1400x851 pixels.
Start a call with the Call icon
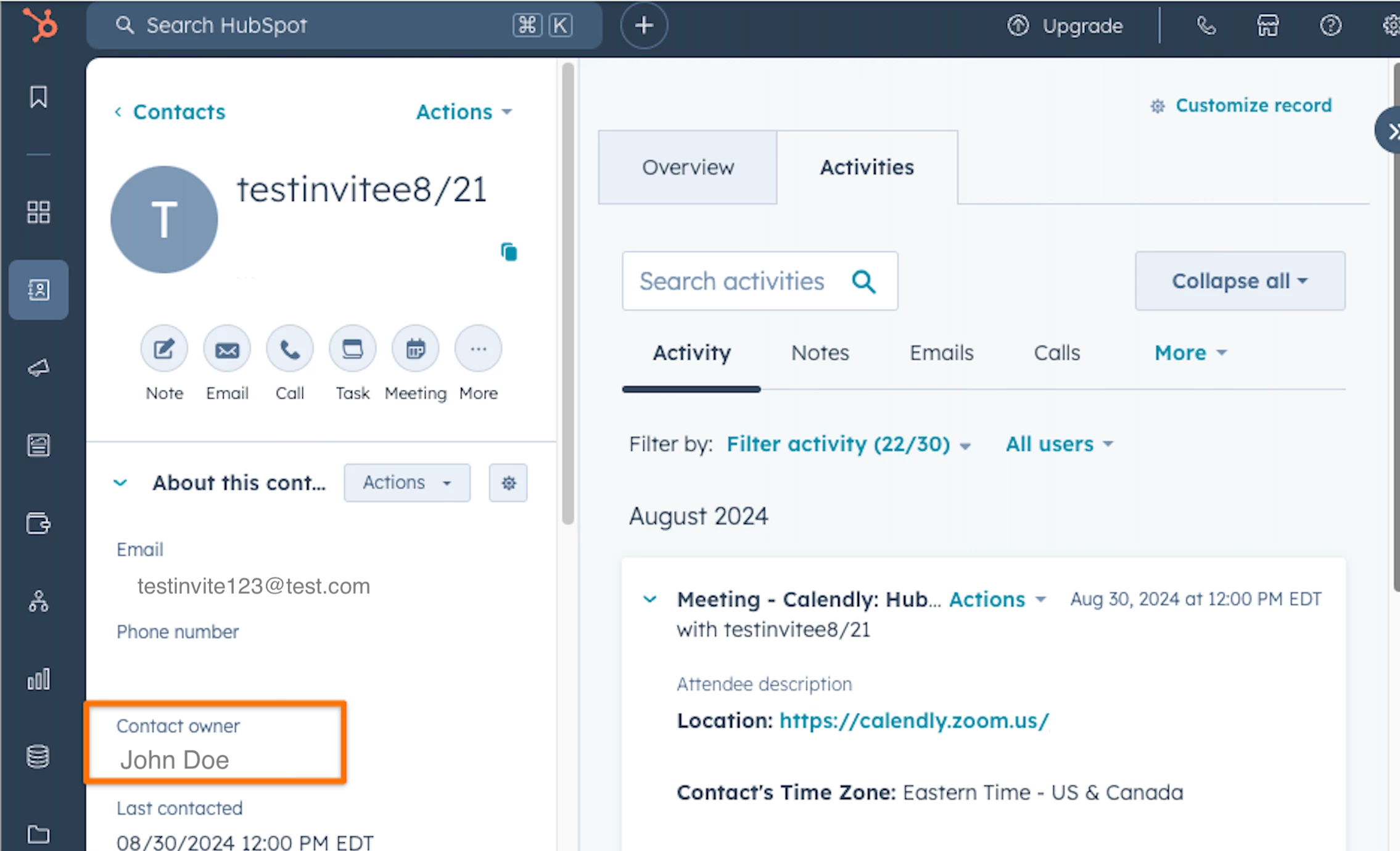(x=290, y=349)
